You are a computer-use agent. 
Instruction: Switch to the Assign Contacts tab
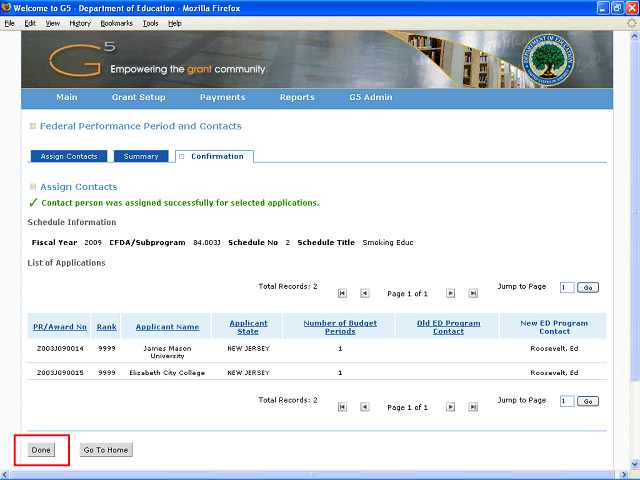68,157
